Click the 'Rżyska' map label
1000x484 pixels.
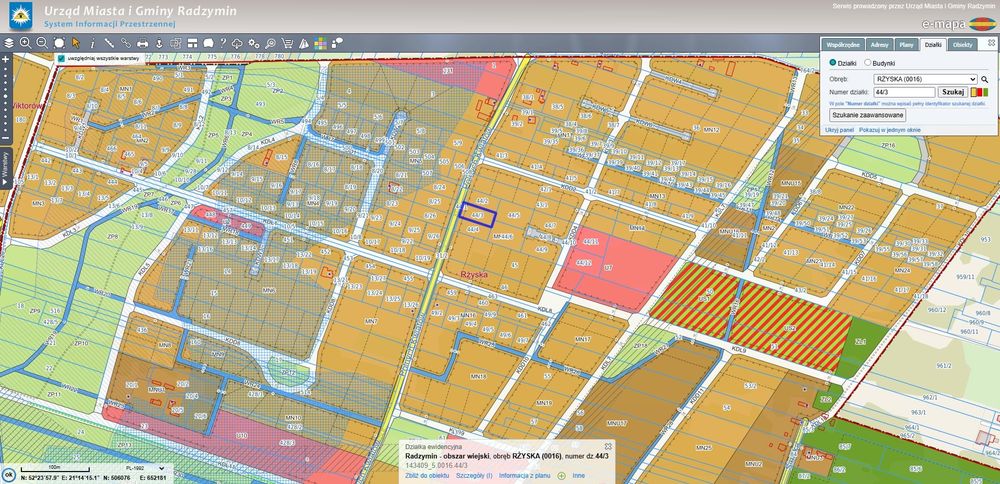(x=473, y=273)
